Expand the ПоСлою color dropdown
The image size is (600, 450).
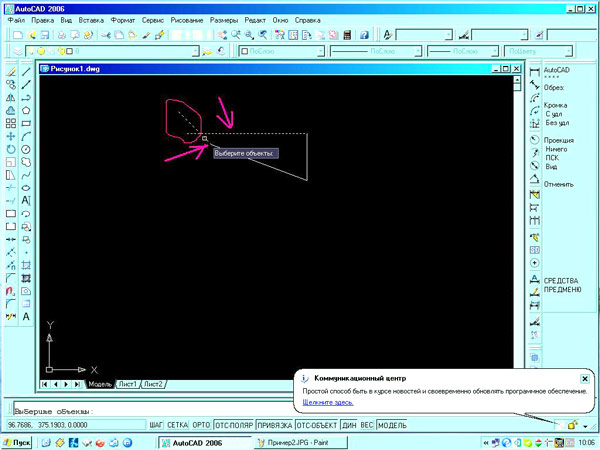tap(319, 50)
